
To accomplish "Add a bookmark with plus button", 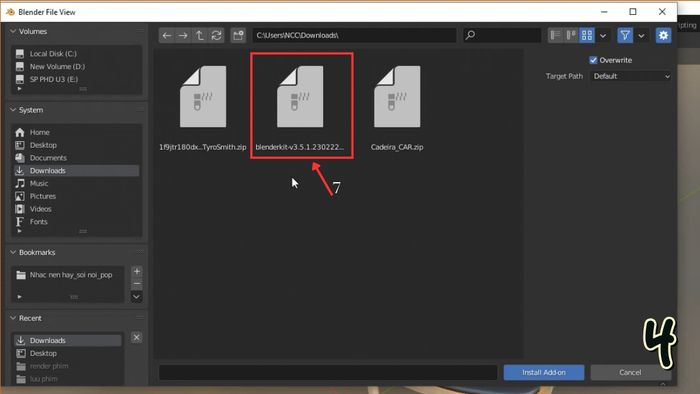I will click(x=137, y=271).
